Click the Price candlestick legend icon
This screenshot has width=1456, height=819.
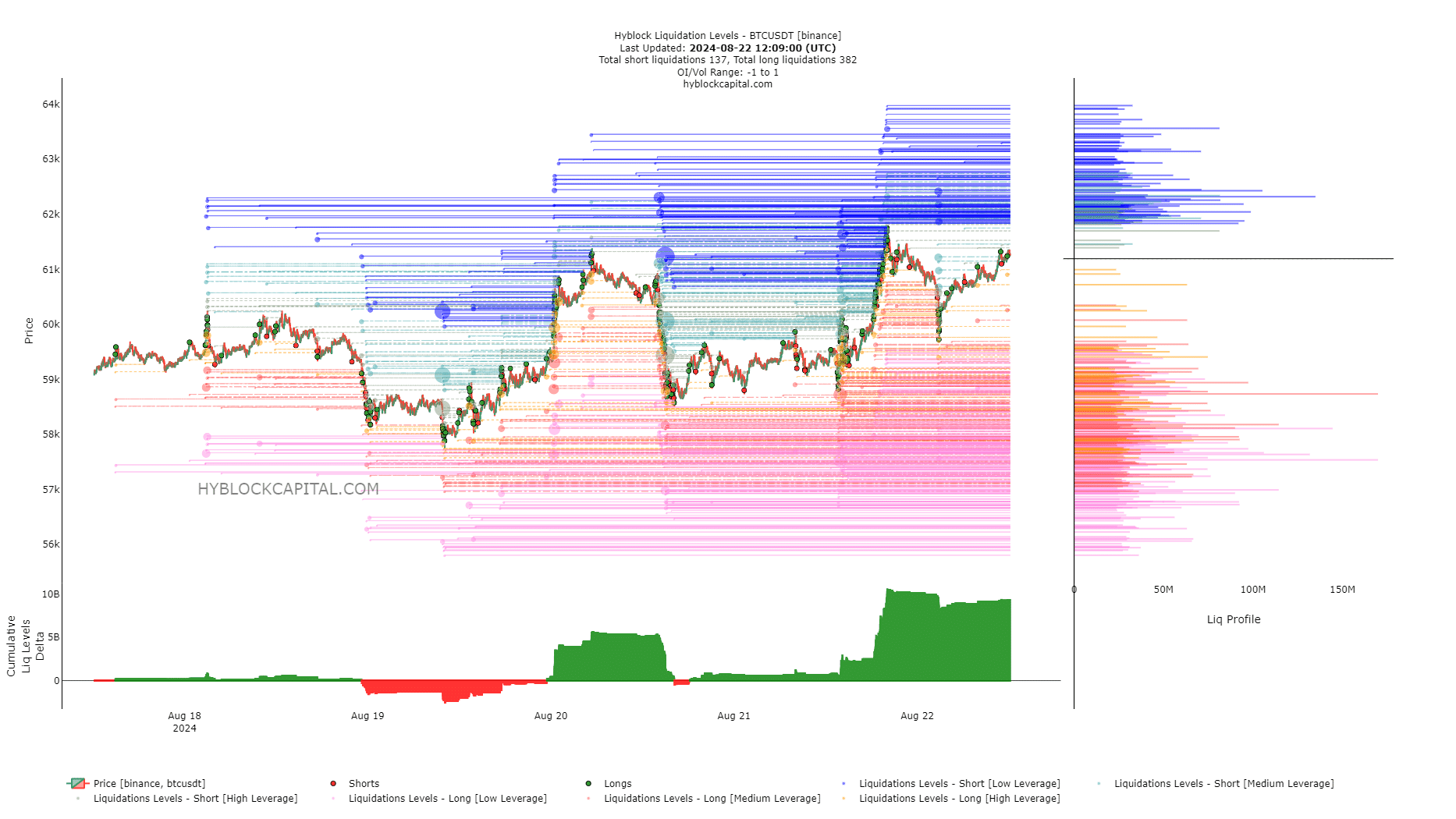tap(78, 783)
